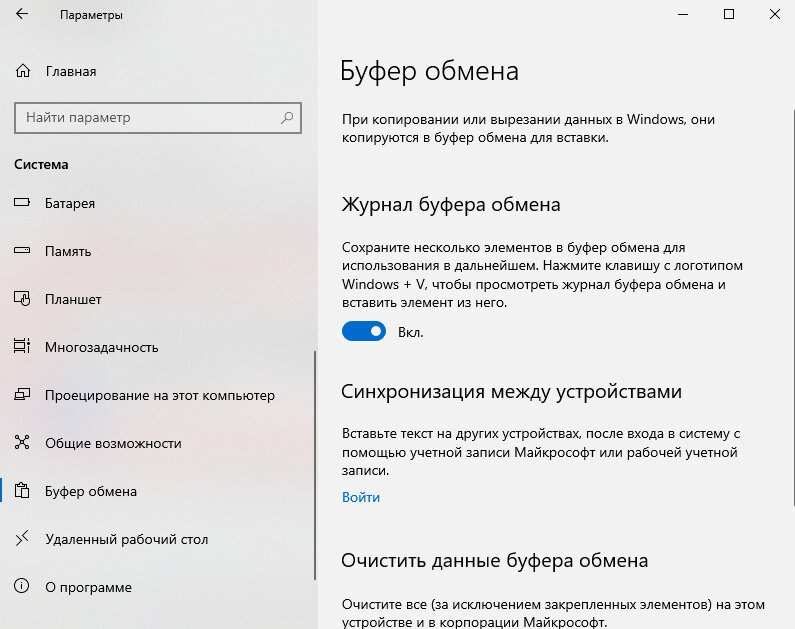Click the Батарея battery icon

(x=22, y=203)
